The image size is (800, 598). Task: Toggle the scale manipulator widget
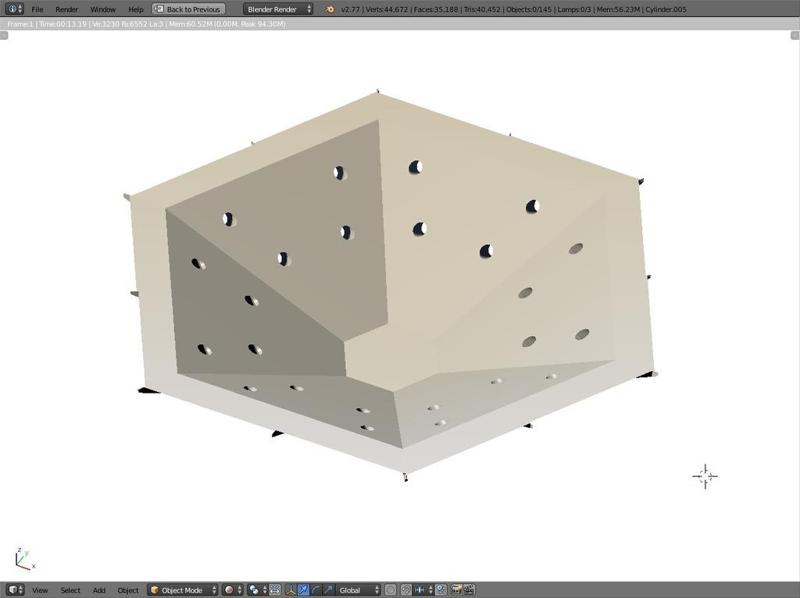(x=329, y=590)
